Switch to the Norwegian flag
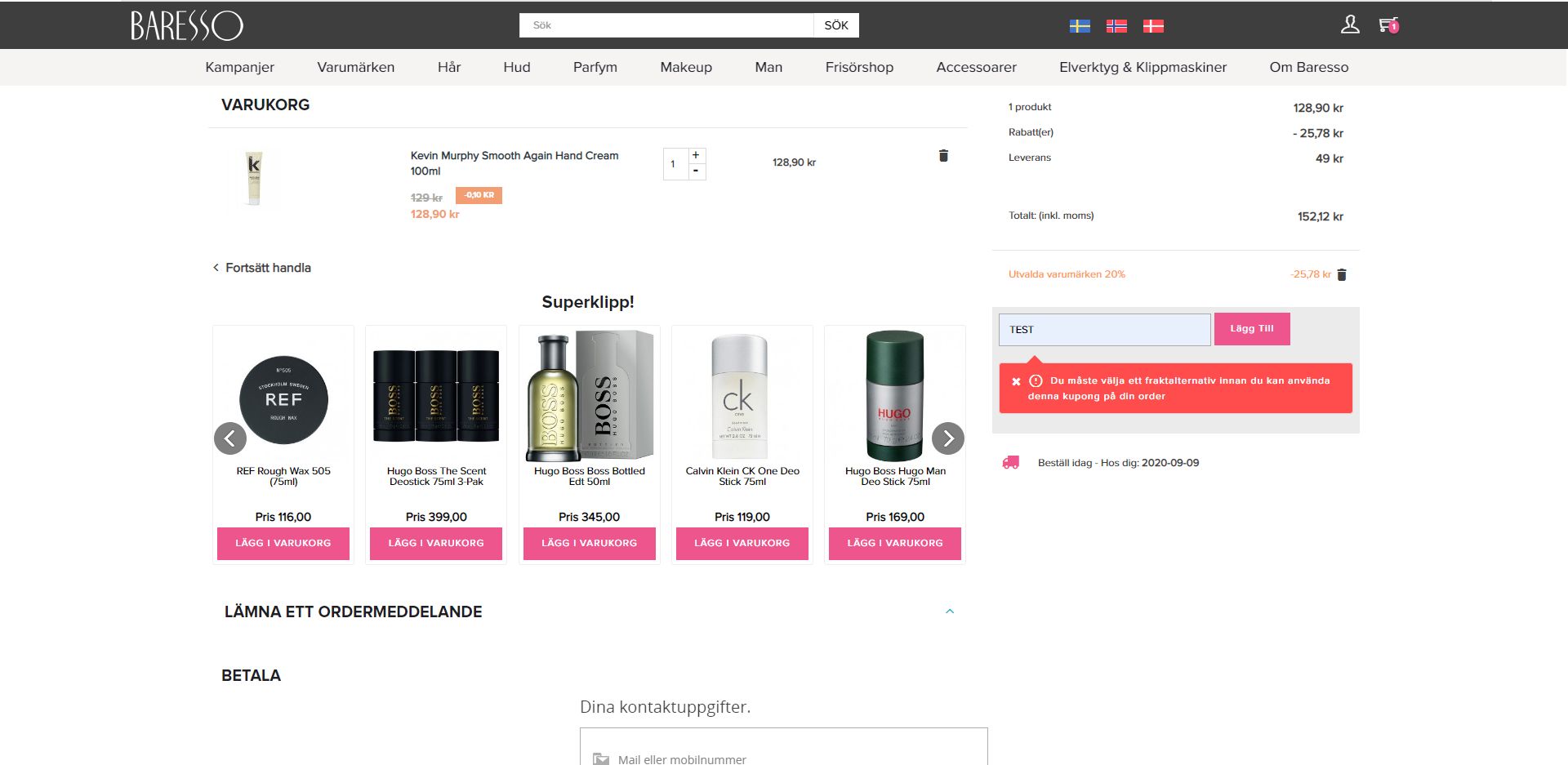 pyautogui.click(x=1116, y=26)
